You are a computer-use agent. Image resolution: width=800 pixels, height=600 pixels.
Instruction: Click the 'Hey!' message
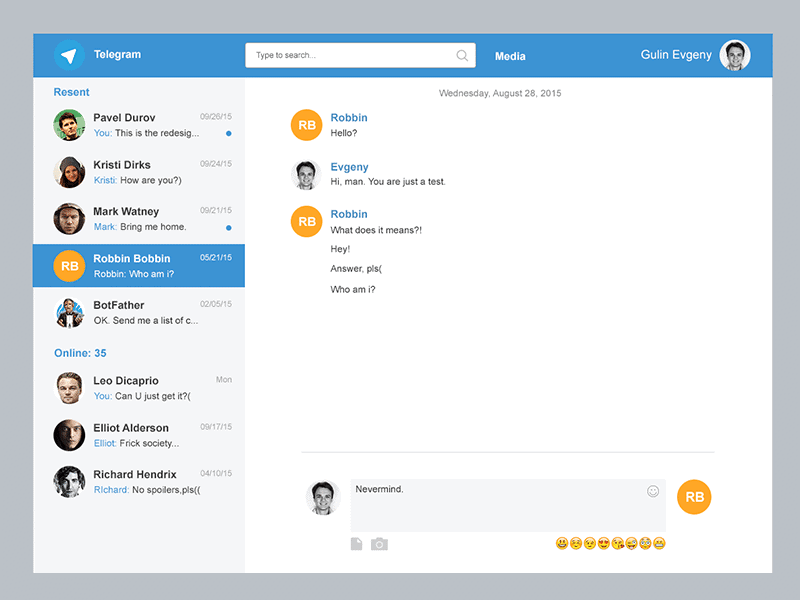(340, 249)
